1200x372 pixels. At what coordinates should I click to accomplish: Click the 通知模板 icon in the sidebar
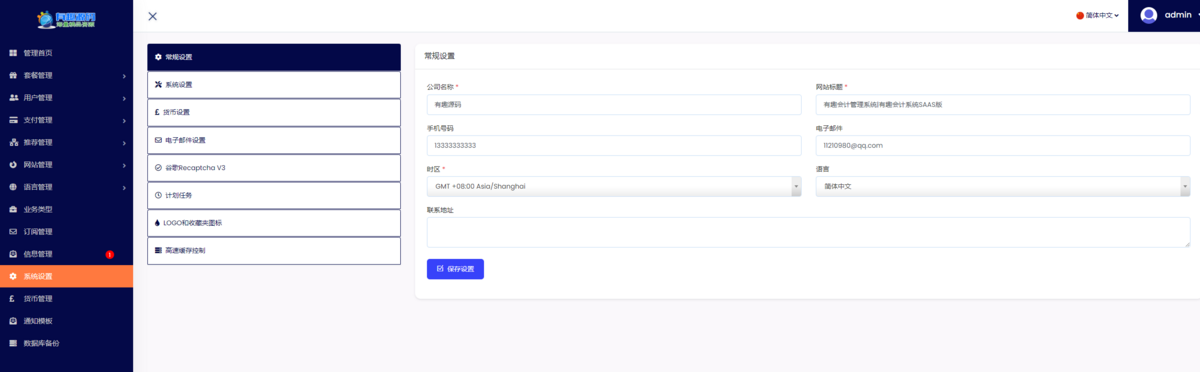click(x=13, y=321)
